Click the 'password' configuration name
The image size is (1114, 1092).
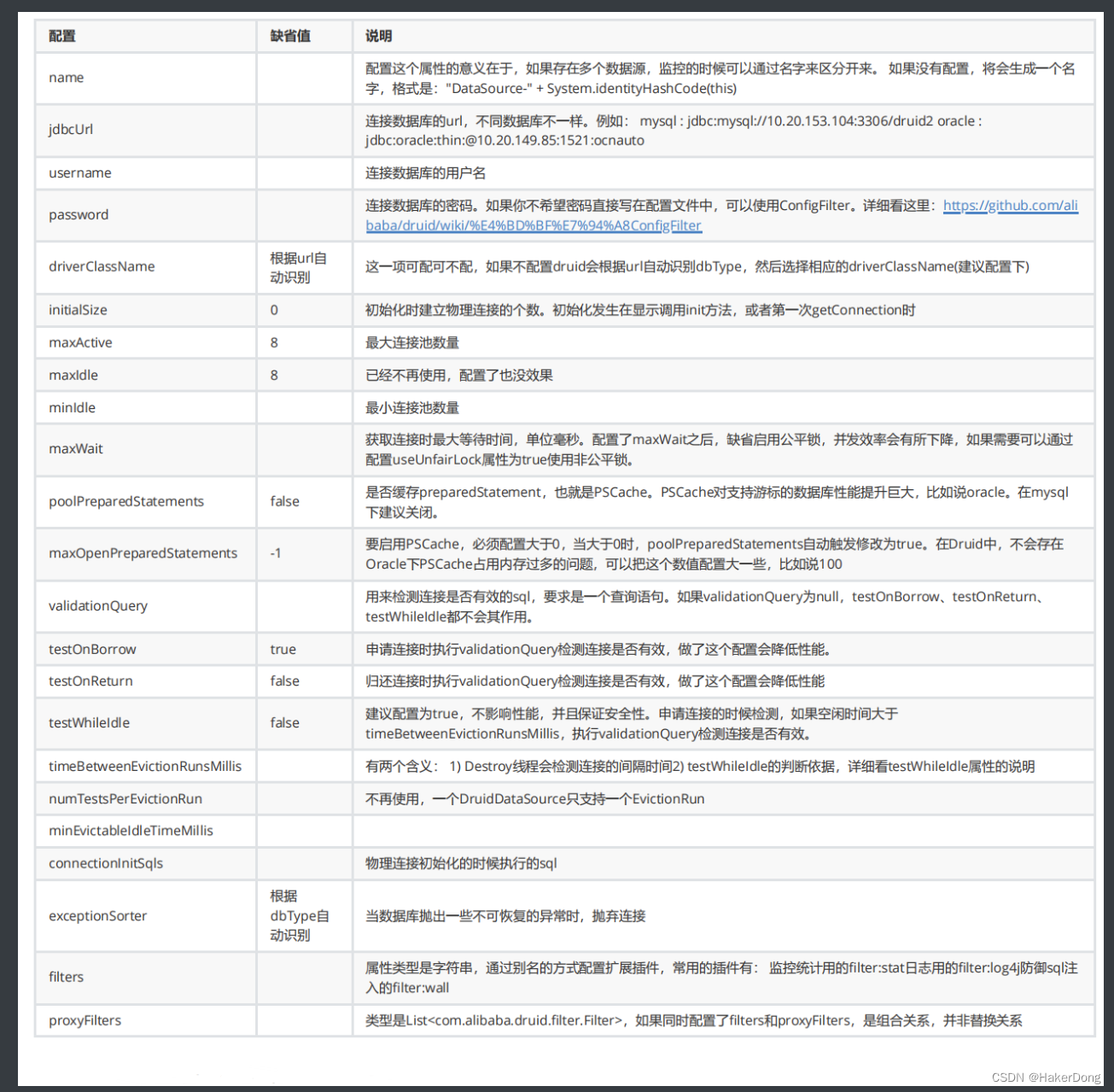(x=79, y=215)
